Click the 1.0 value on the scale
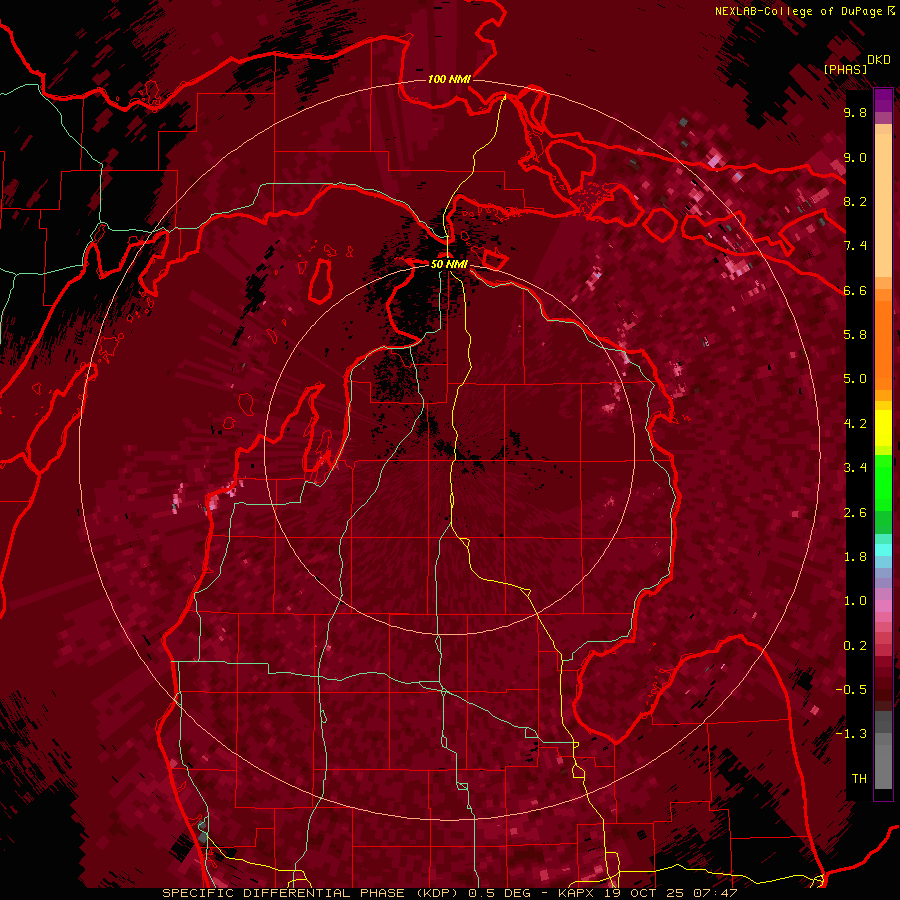Image resolution: width=900 pixels, height=900 pixels. click(855, 601)
